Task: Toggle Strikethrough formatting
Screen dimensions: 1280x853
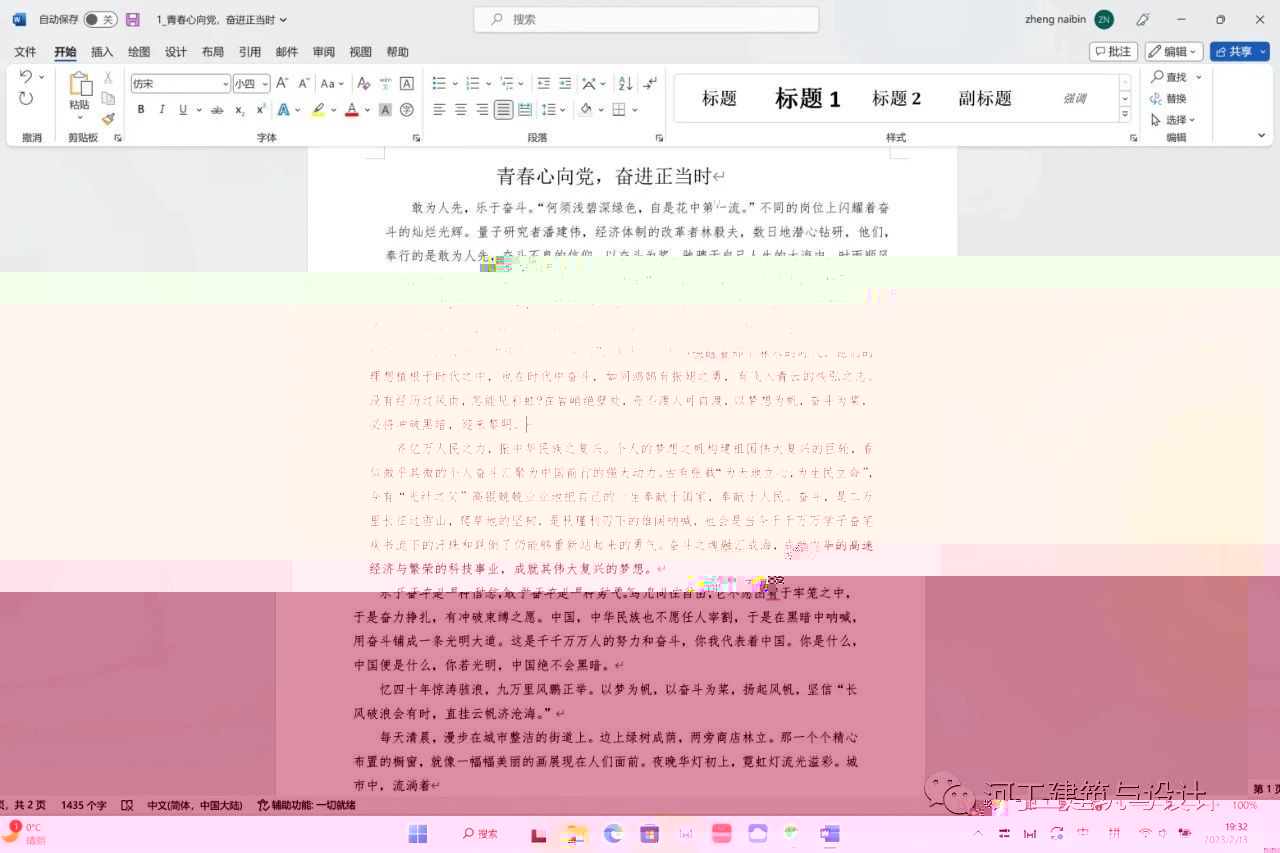Action: point(216,110)
